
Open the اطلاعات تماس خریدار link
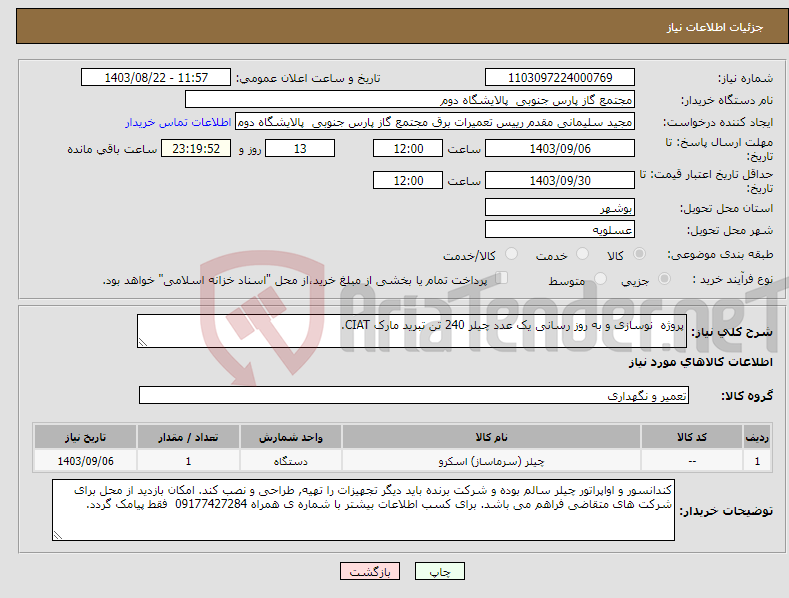pyautogui.click(x=178, y=122)
